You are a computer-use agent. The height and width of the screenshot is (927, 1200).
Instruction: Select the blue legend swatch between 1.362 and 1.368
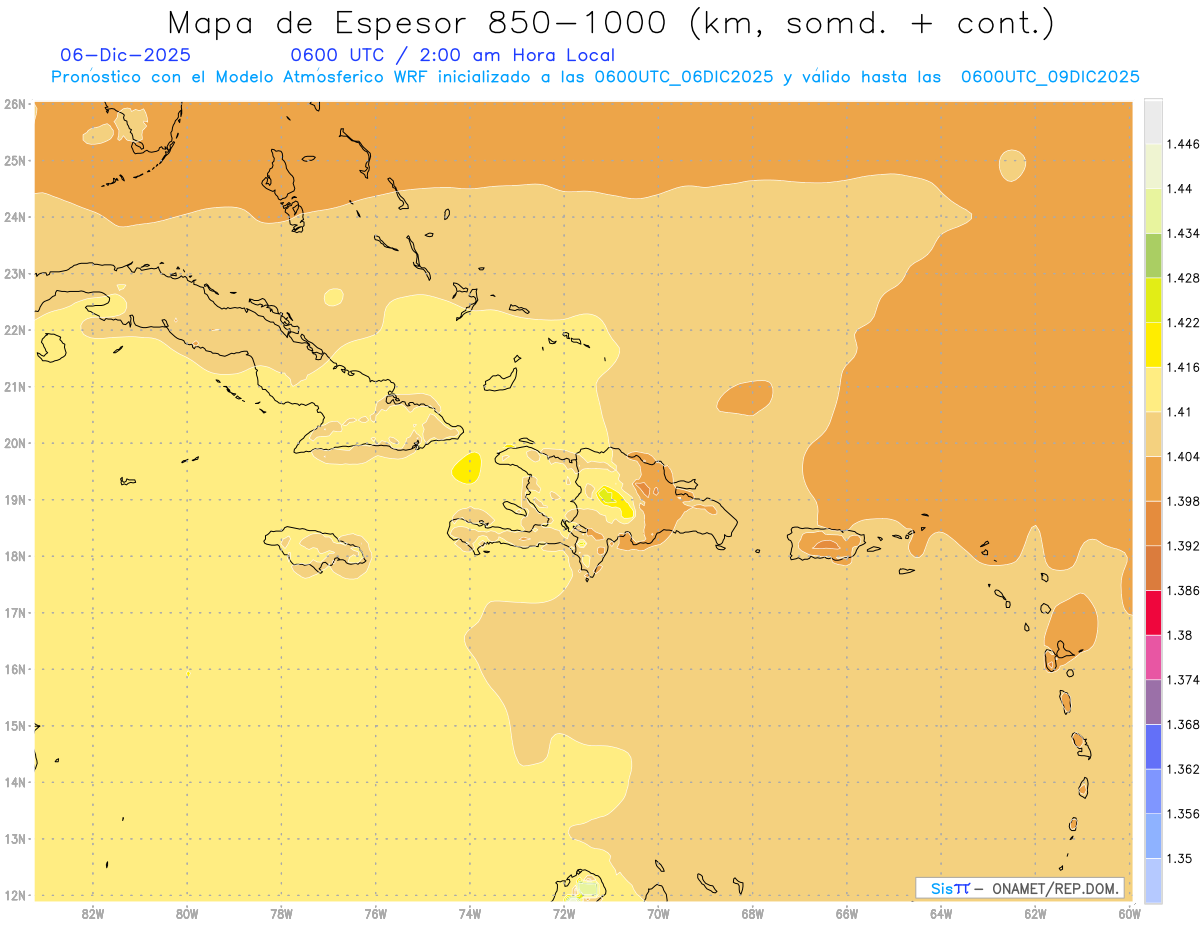[1153, 747]
